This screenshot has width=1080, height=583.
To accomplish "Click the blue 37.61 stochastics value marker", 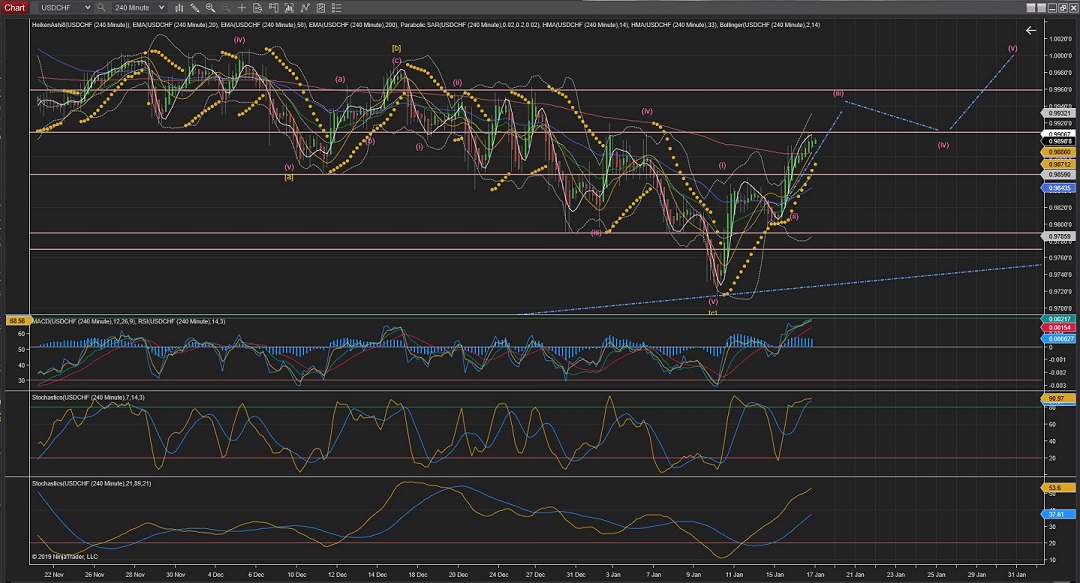I will pyautogui.click(x=1056, y=514).
